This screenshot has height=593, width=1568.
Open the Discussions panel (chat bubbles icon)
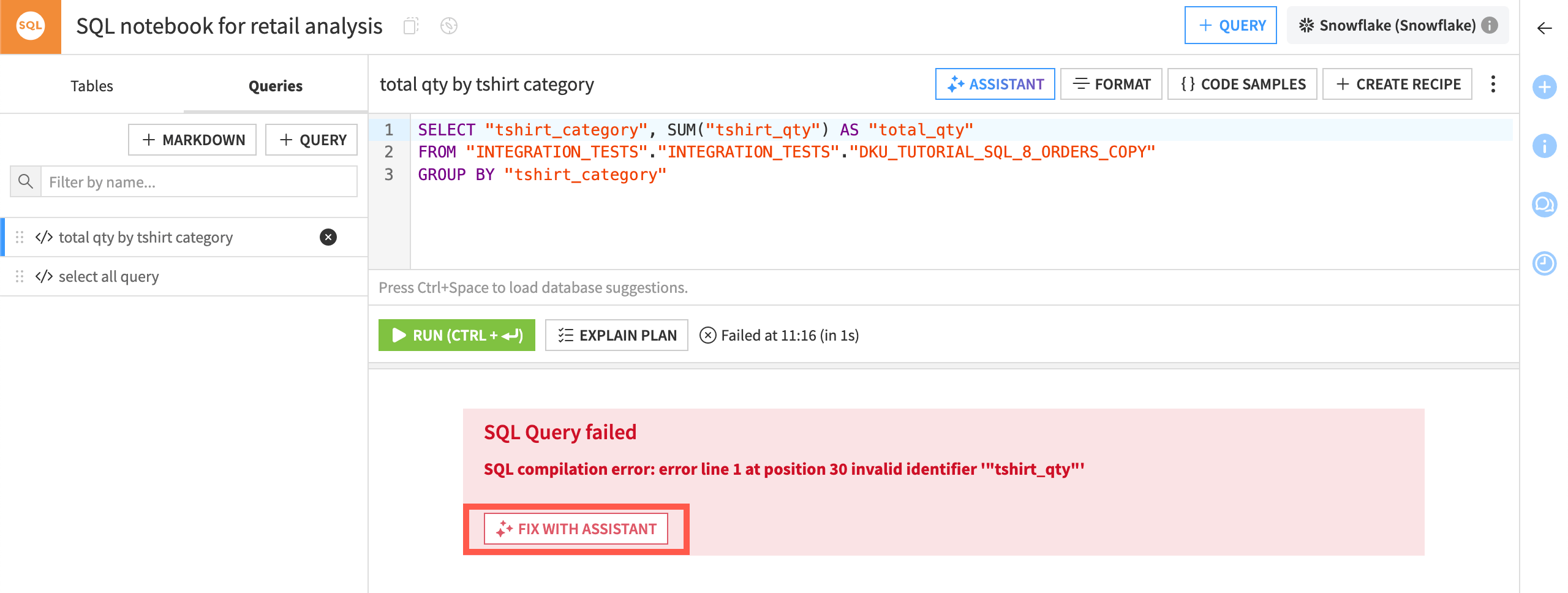point(1544,205)
